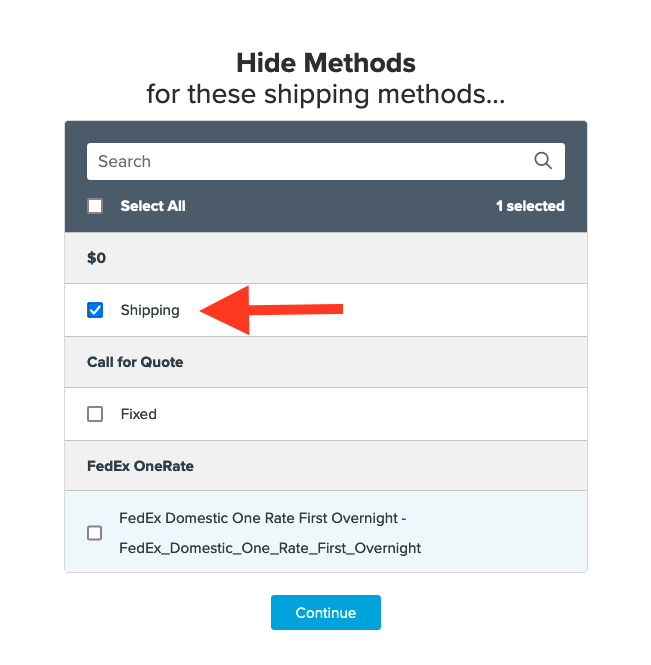Click the Fixed label text
651x665 pixels.
tap(139, 414)
